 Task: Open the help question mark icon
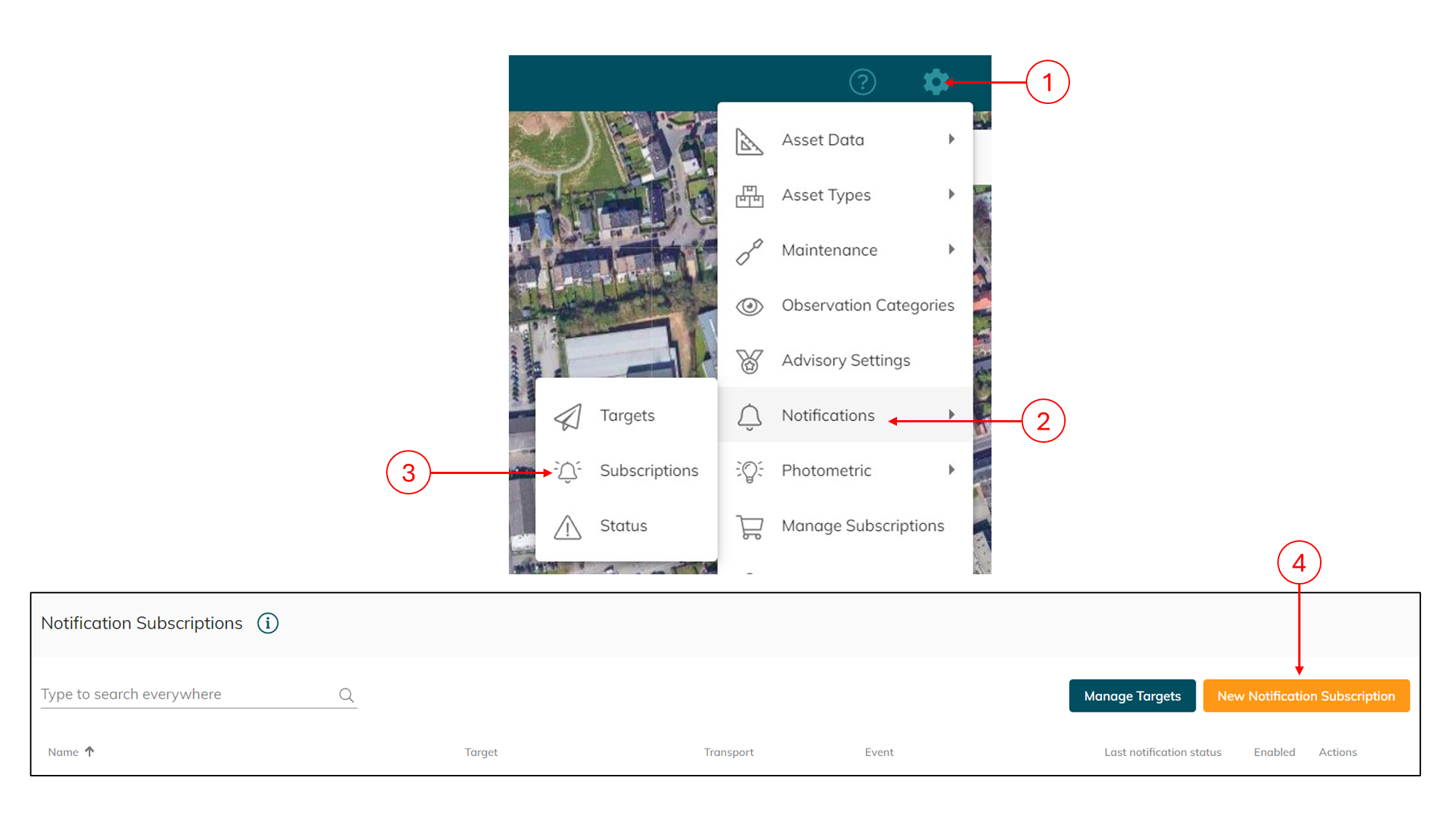point(862,81)
